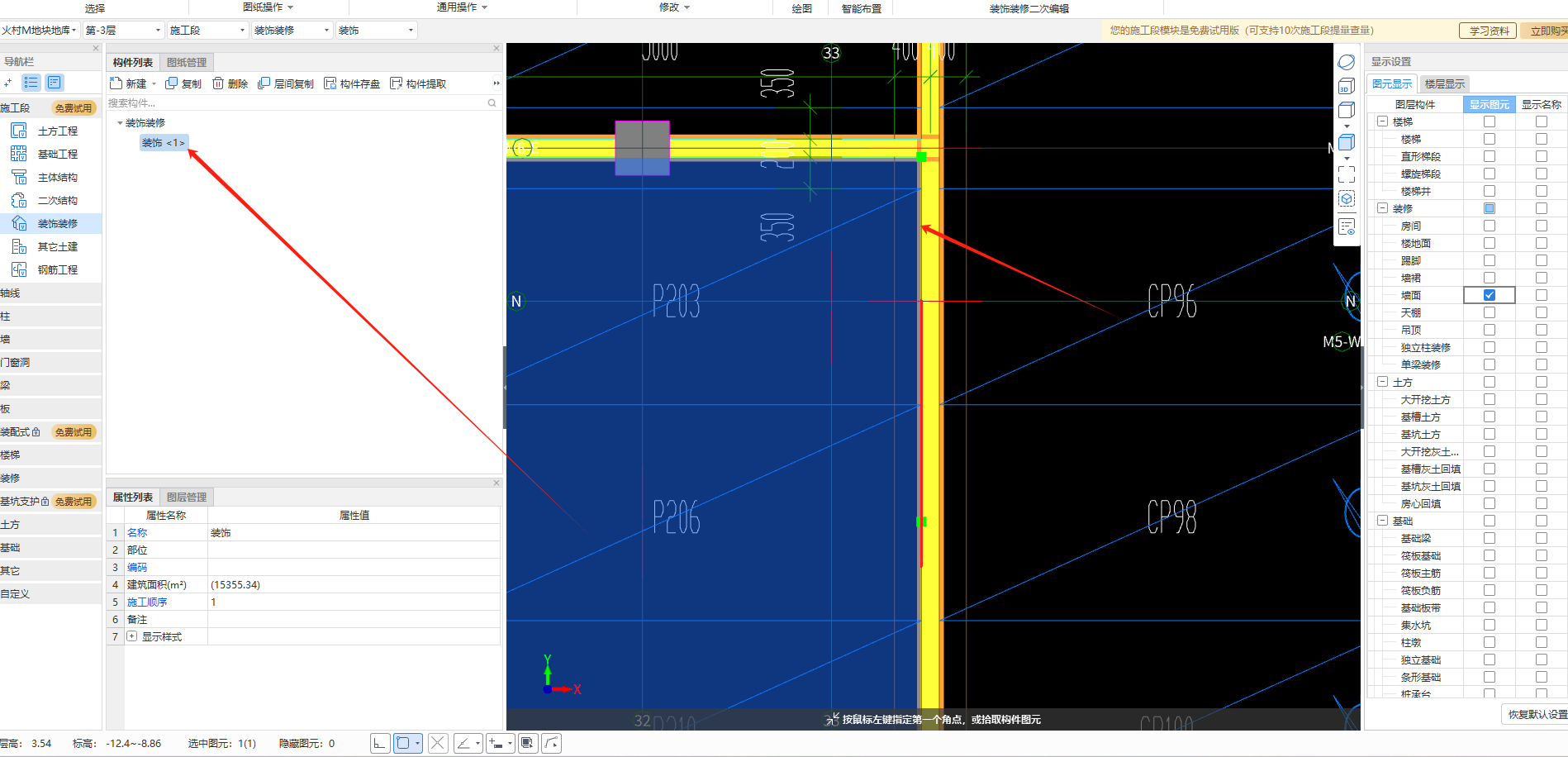The height and width of the screenshot is (757, 1568).
Task: Click the zoom-extents dashed frame icon
Action: pos(1347,174)
